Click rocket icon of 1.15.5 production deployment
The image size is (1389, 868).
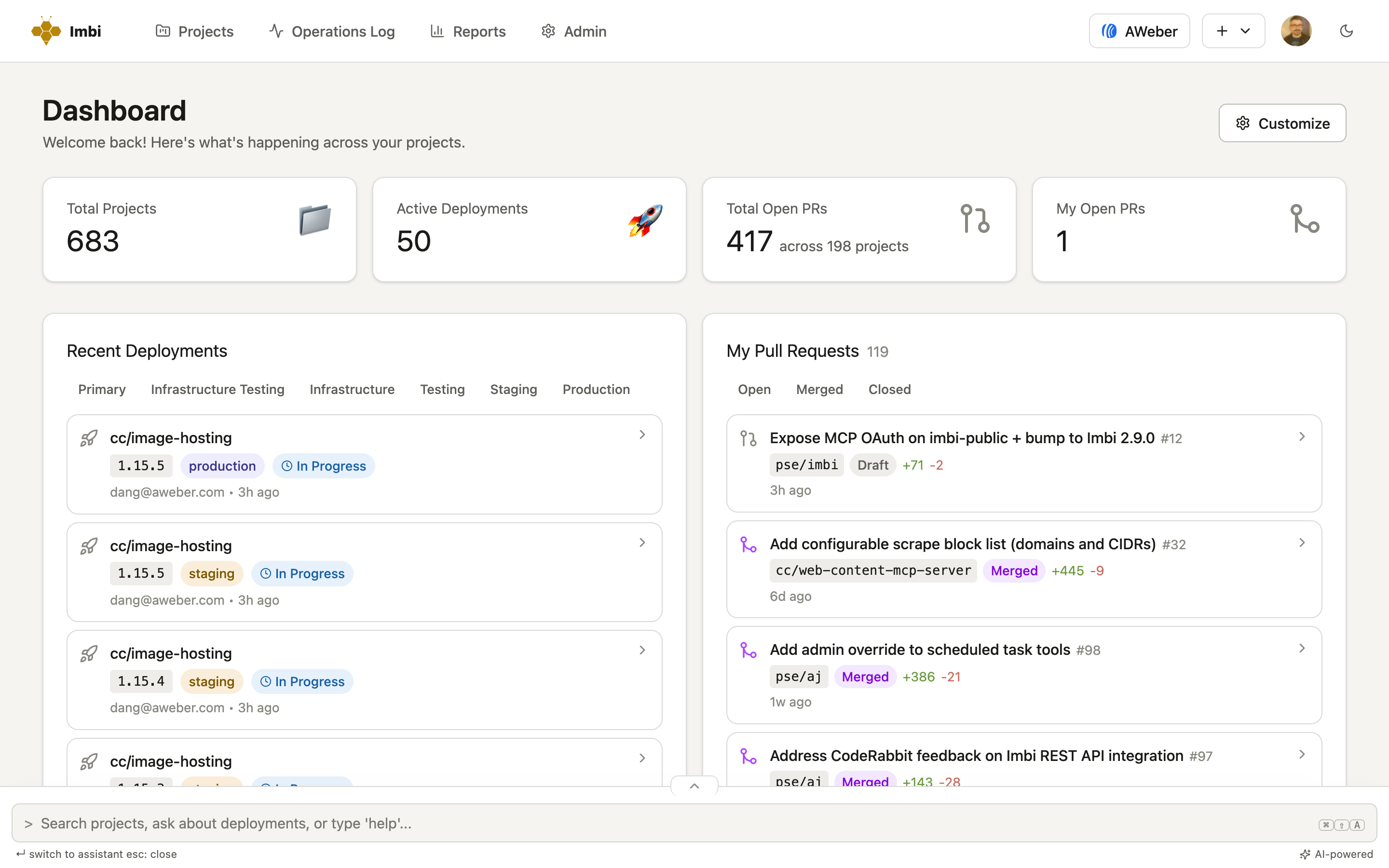pyautogui.click(x=89, y=438)
